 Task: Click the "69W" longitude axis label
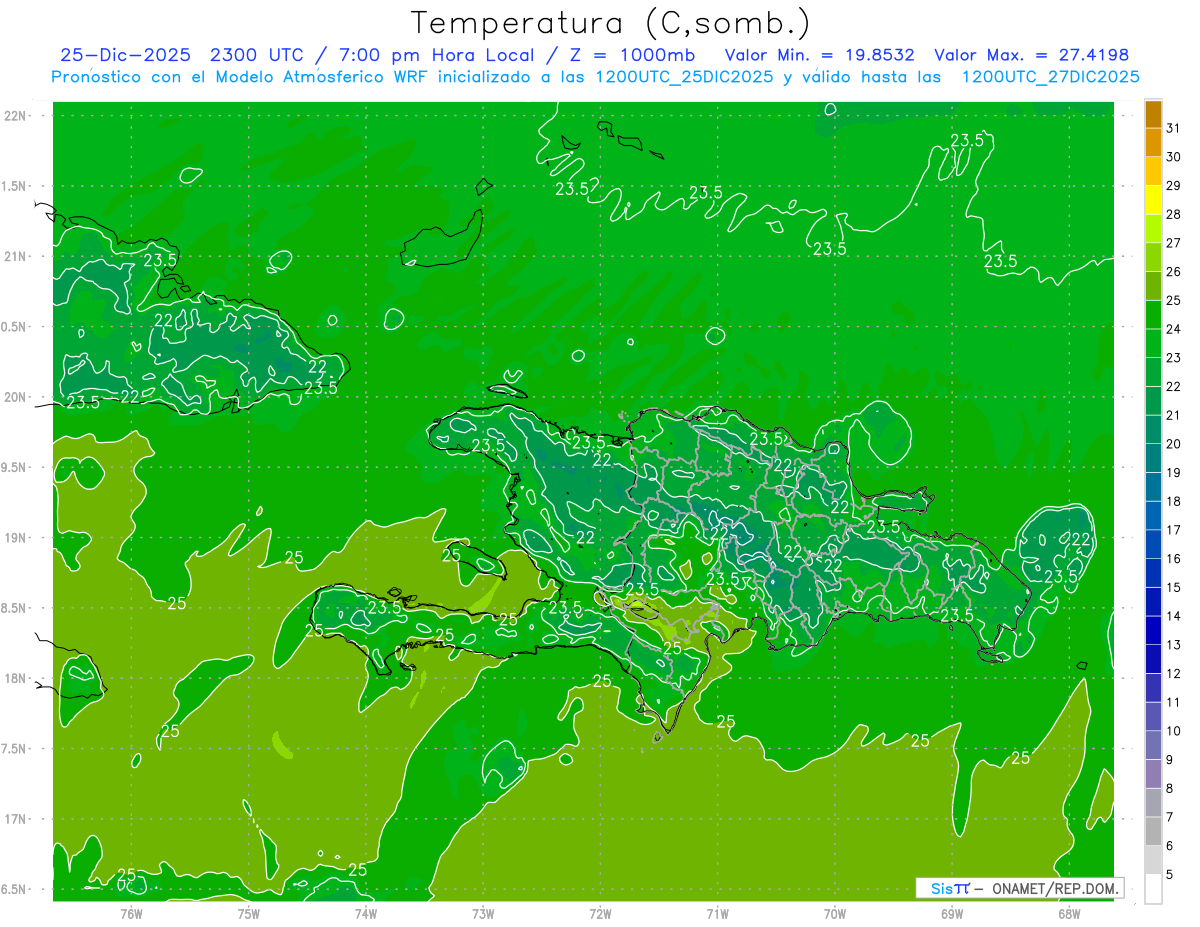coord(952,913)
